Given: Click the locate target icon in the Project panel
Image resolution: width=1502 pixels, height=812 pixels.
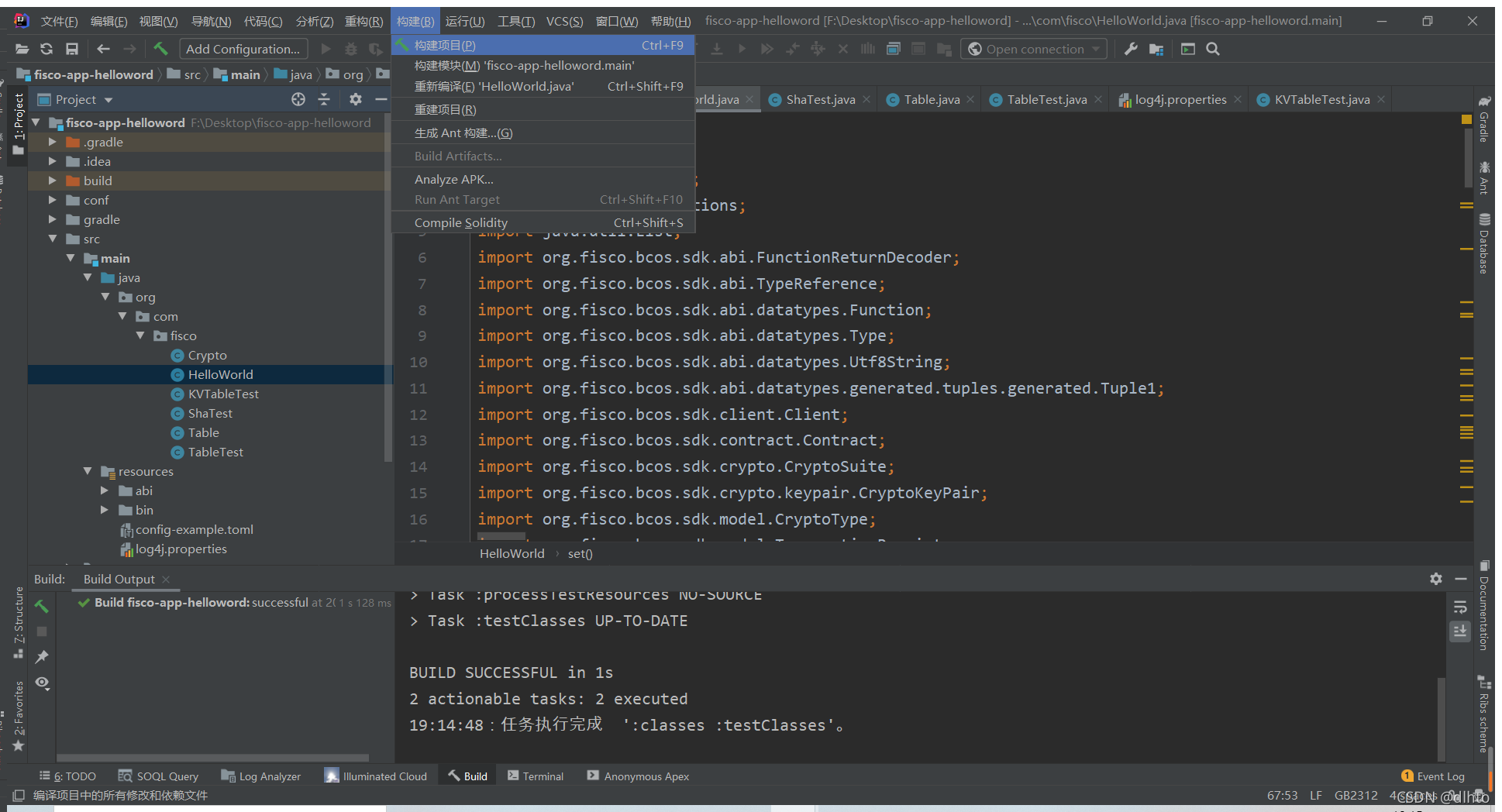Looking at the screenshot, I should [x=298, y=99].
